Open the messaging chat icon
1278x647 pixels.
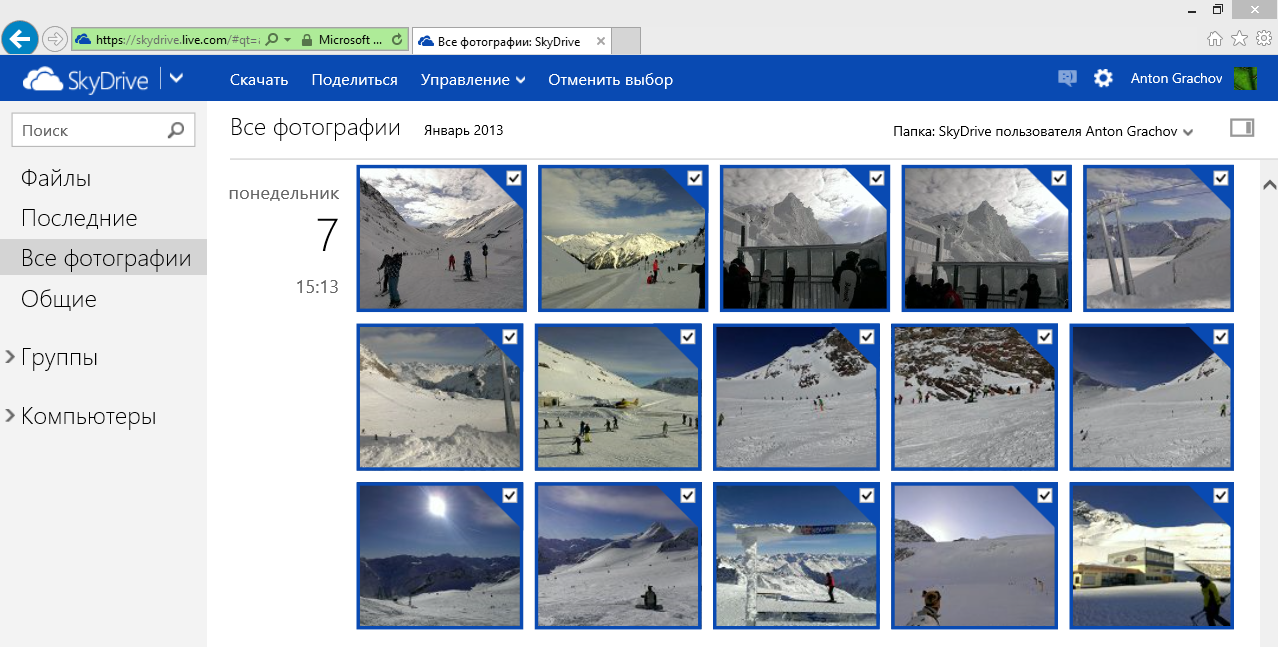coord(1067,78)
